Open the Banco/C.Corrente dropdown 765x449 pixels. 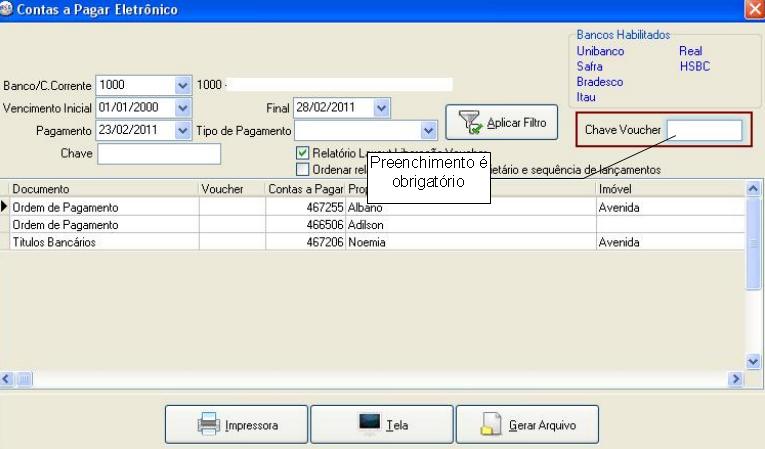point(181,85)
